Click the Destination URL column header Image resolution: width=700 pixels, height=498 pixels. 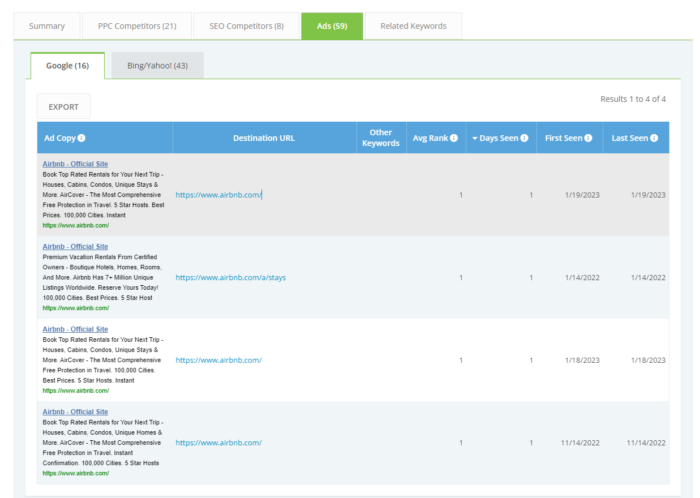(264, 138)
